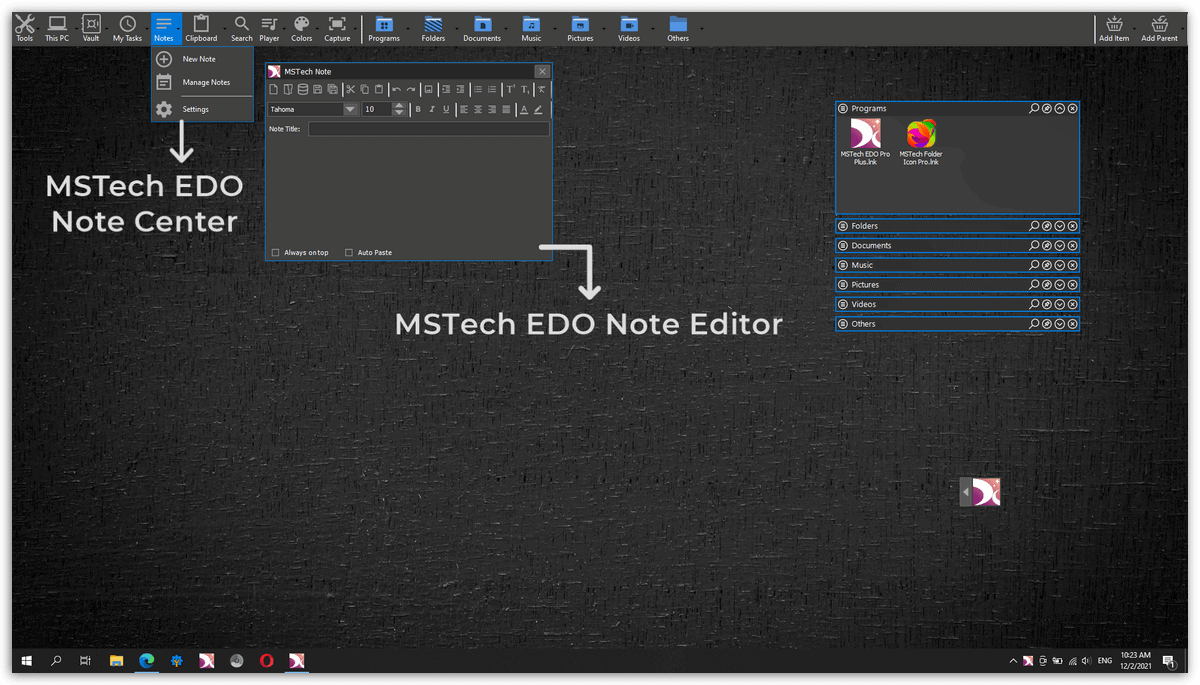Open Settings from the Notes menu
Image resolution: width=1200 pixels, height=685 pixels.
pyautogui.click(x=202, y=109)
